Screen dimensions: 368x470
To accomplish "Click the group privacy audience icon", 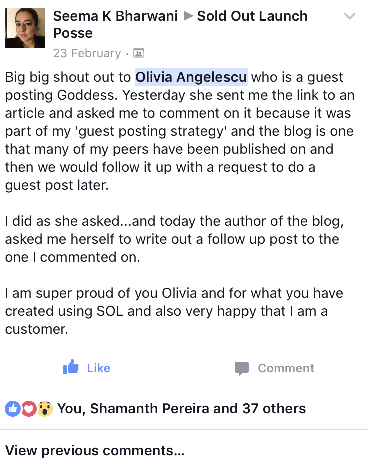I will 138,53.
